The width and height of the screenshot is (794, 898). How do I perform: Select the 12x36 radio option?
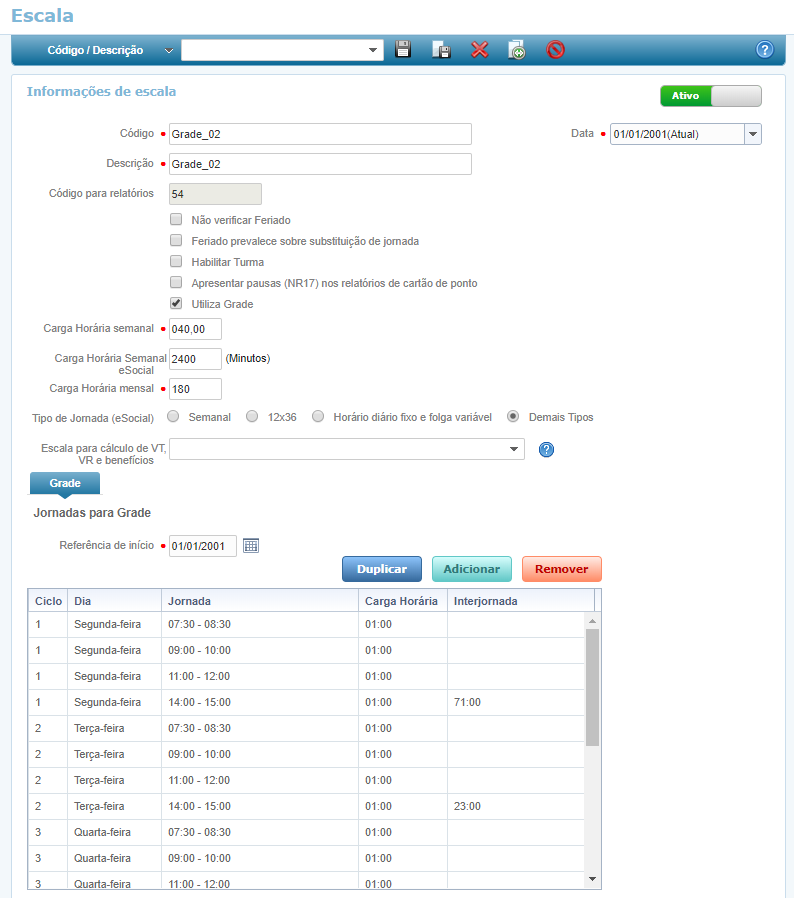[252, 417]
